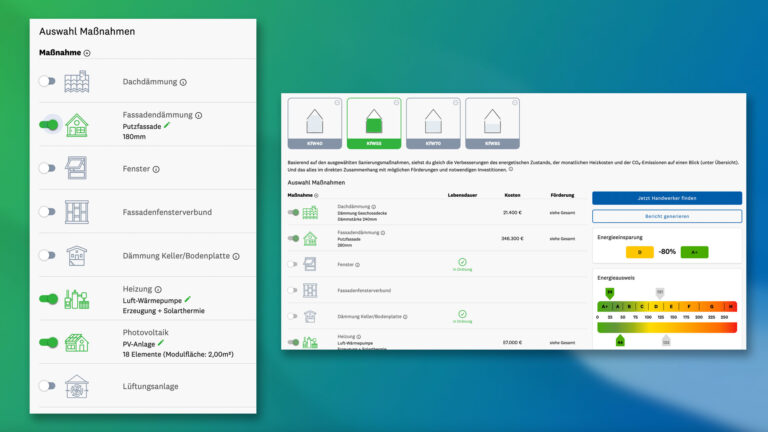
Task: Click 'Jetzt Handwerker finden' button
Action: pos(667,198)
